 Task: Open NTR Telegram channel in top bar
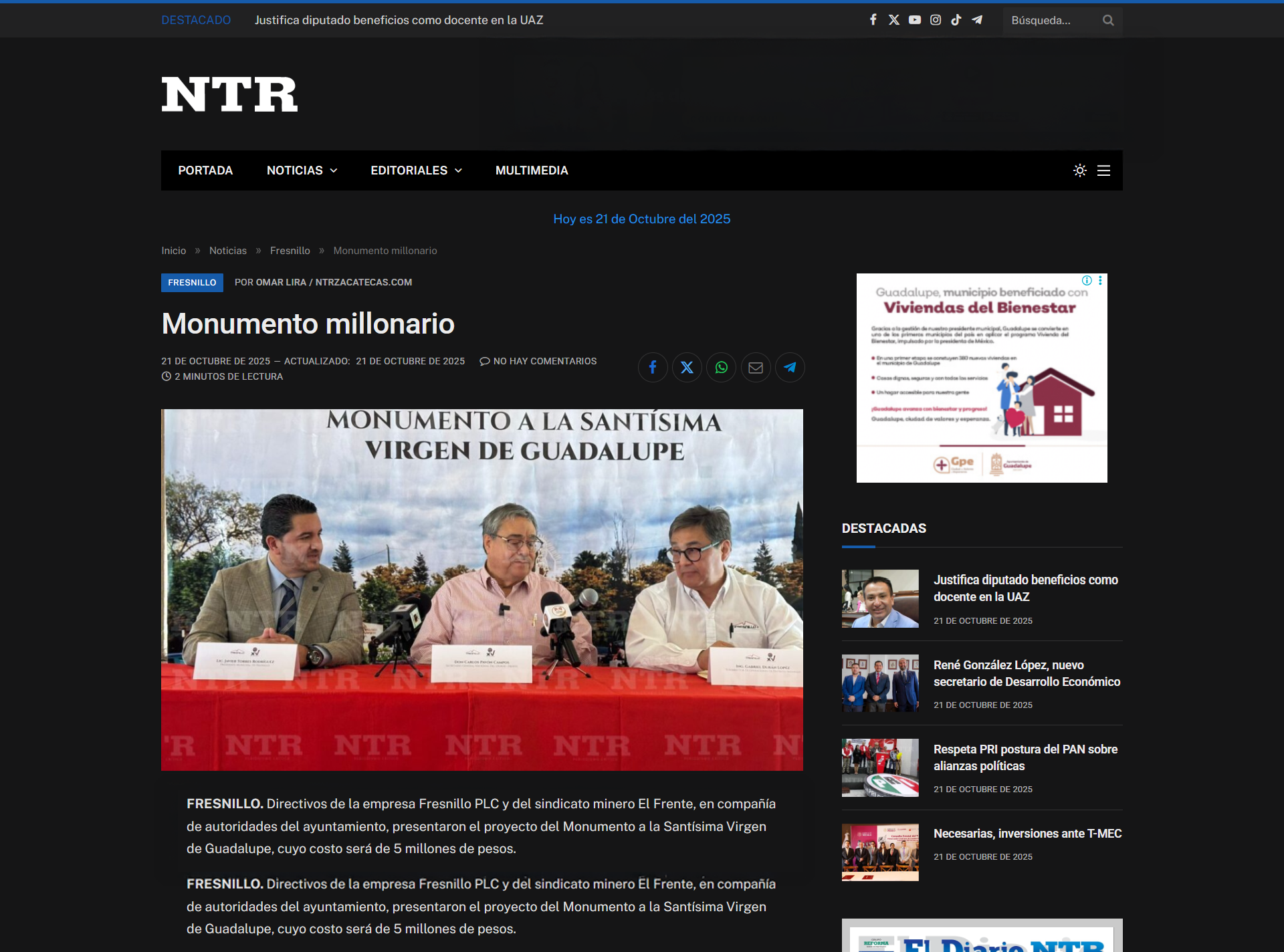[977, 20]
